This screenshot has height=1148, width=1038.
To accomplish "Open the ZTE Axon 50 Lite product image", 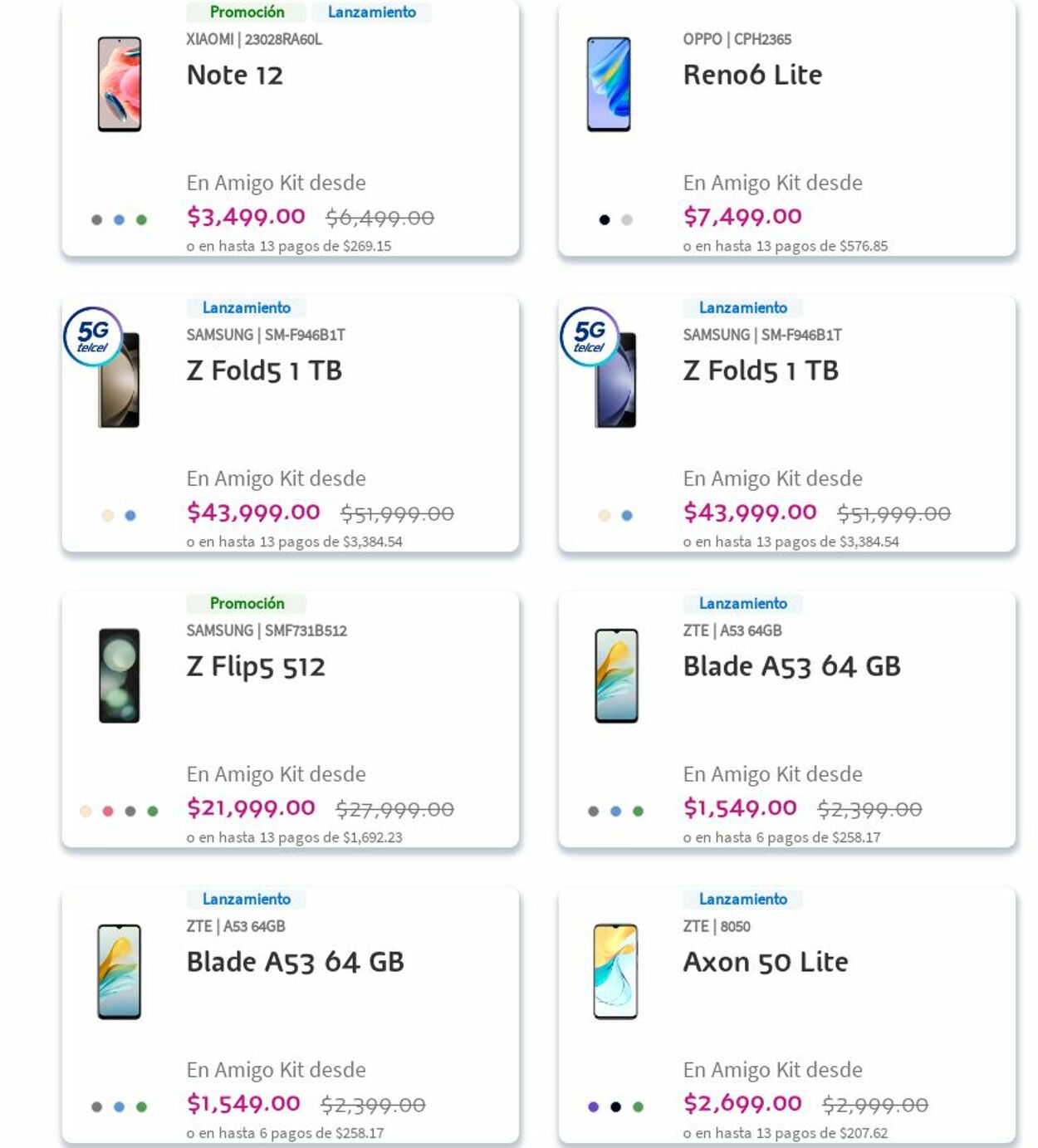I will point(614,973).
